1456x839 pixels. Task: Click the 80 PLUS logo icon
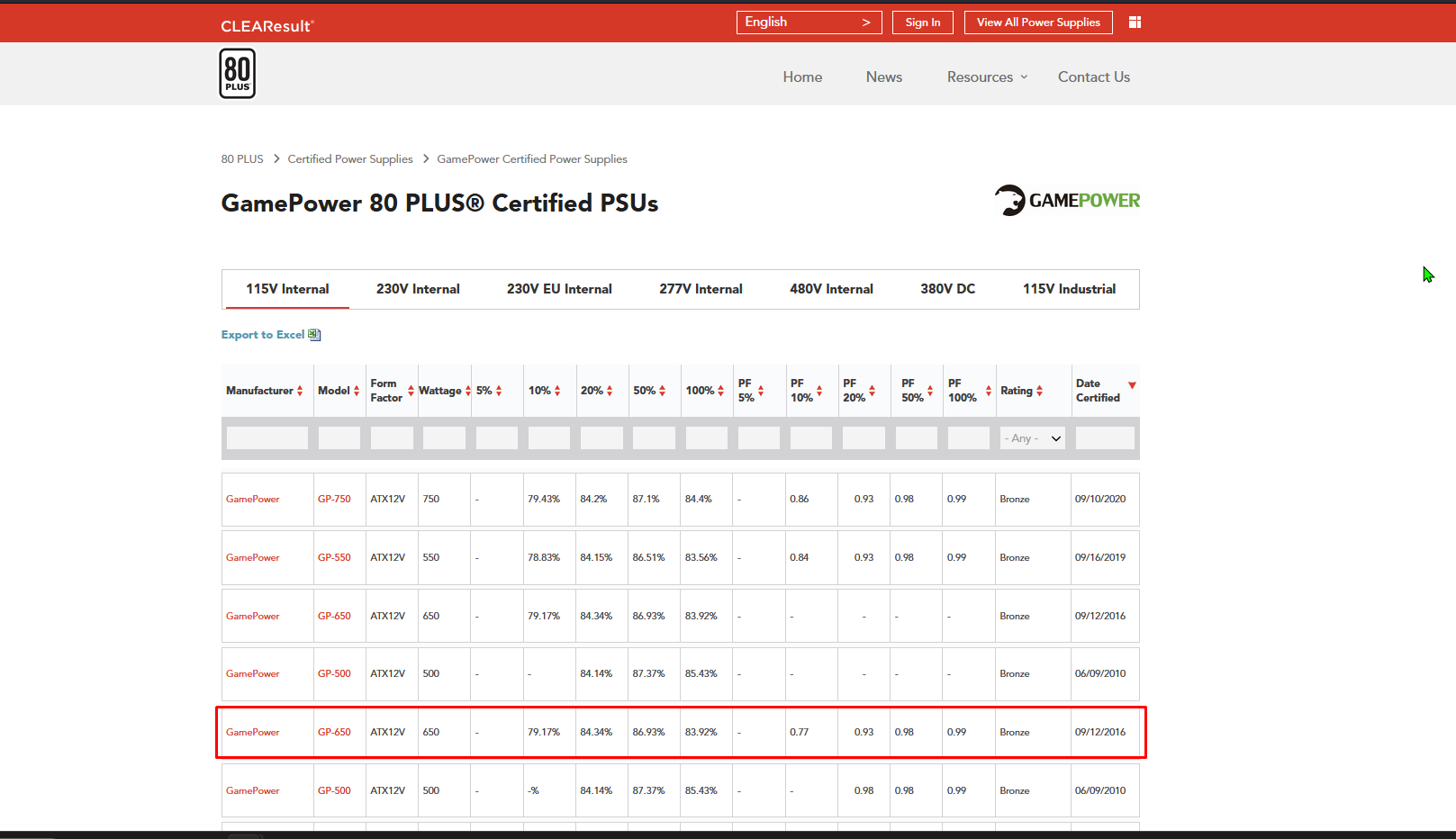[237, 74]
